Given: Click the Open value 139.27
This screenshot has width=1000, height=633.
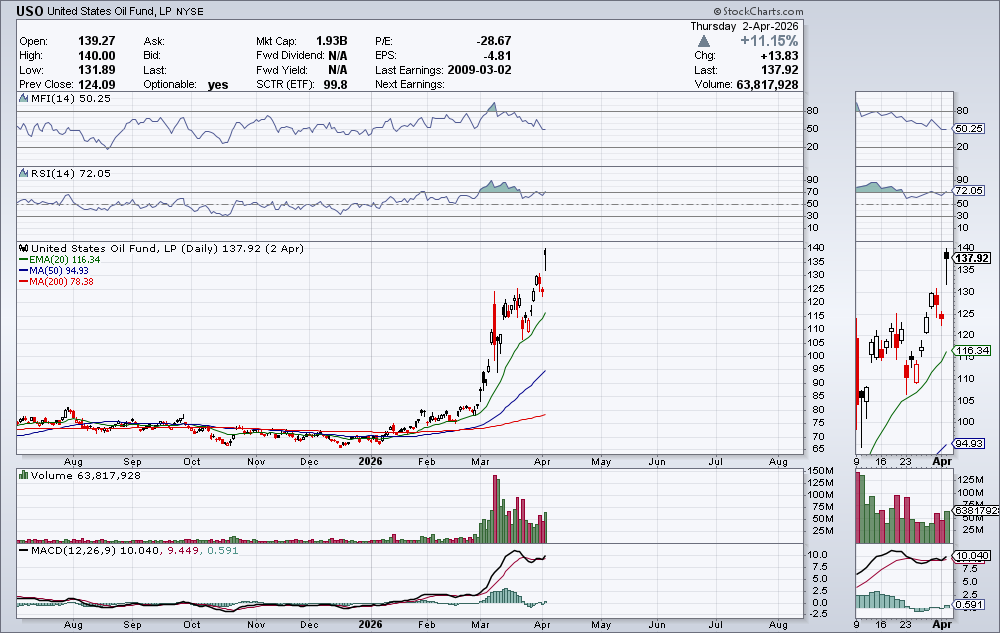Looking at the screenshot, I should (96, 41).
